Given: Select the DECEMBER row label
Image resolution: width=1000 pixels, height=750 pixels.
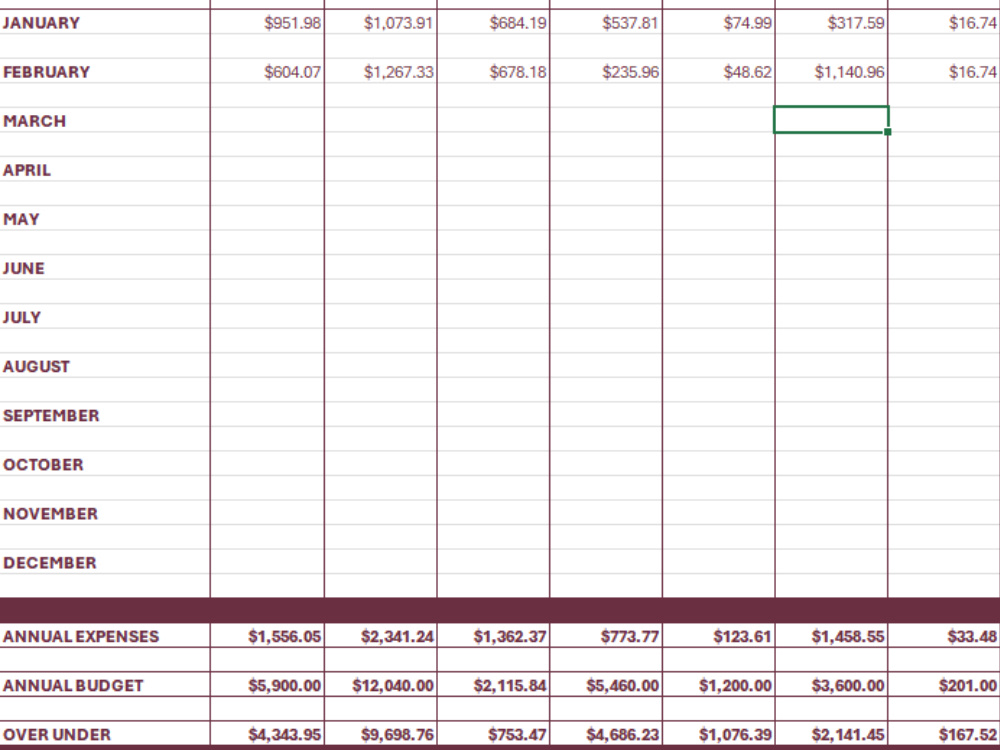Looking at the screenshot, I should [50, 563].
